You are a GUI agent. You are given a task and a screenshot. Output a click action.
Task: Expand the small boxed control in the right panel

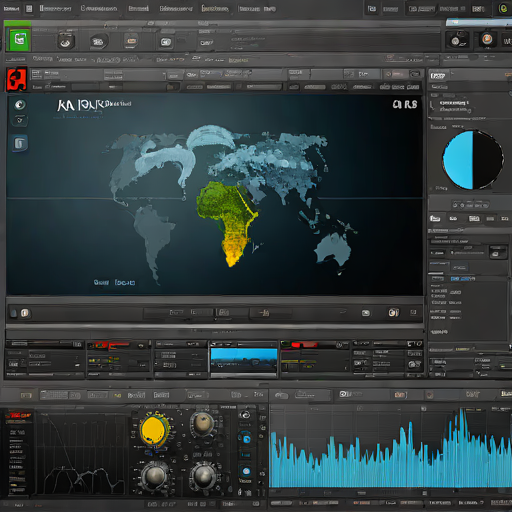pyautogui.click(x=498, y=252)
